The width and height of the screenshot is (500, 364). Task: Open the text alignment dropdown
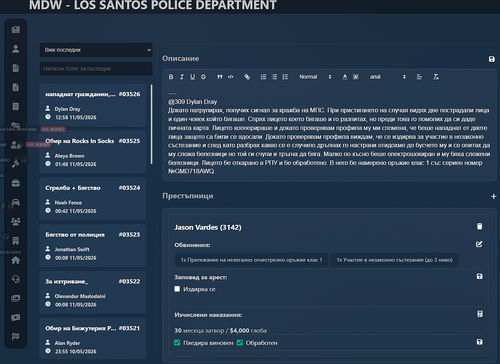click(x=419, y=77)
